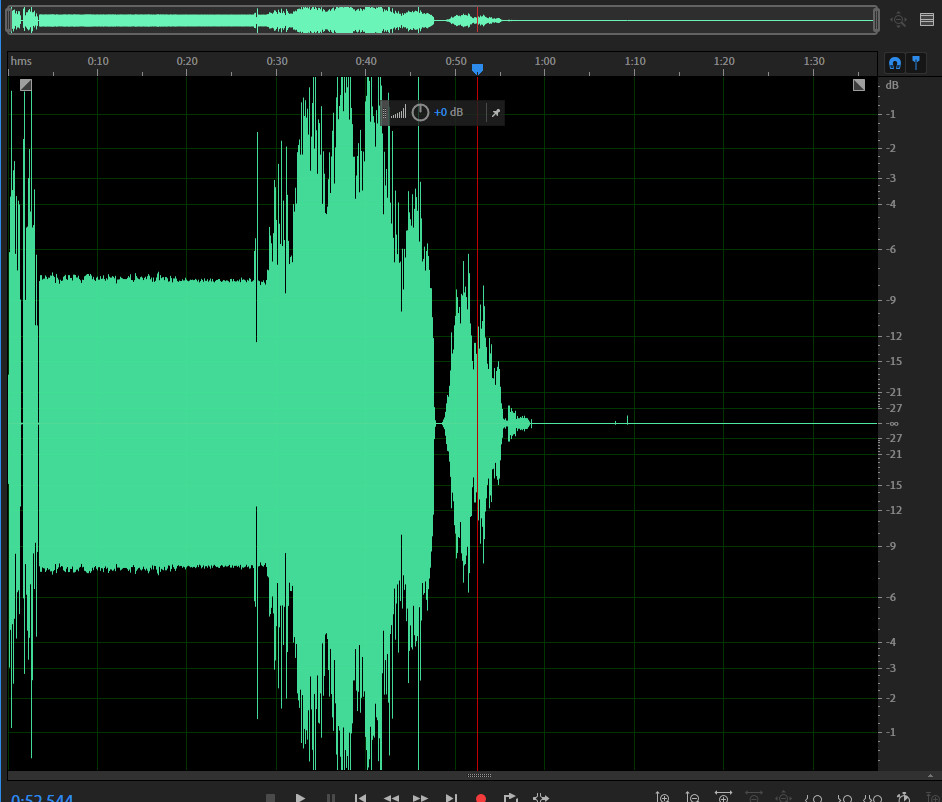Click the Fast Forward button
The image size is (942, 802).
click(421, 798)
